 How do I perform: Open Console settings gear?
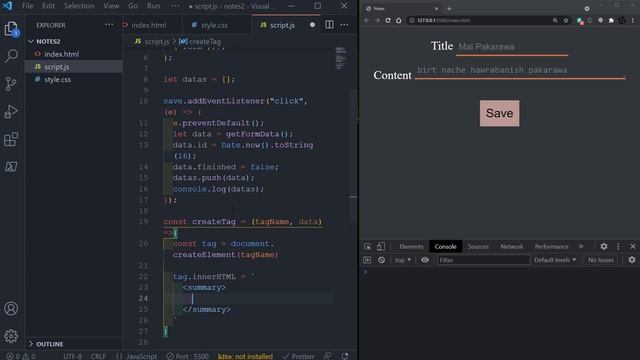pos(632,260)
